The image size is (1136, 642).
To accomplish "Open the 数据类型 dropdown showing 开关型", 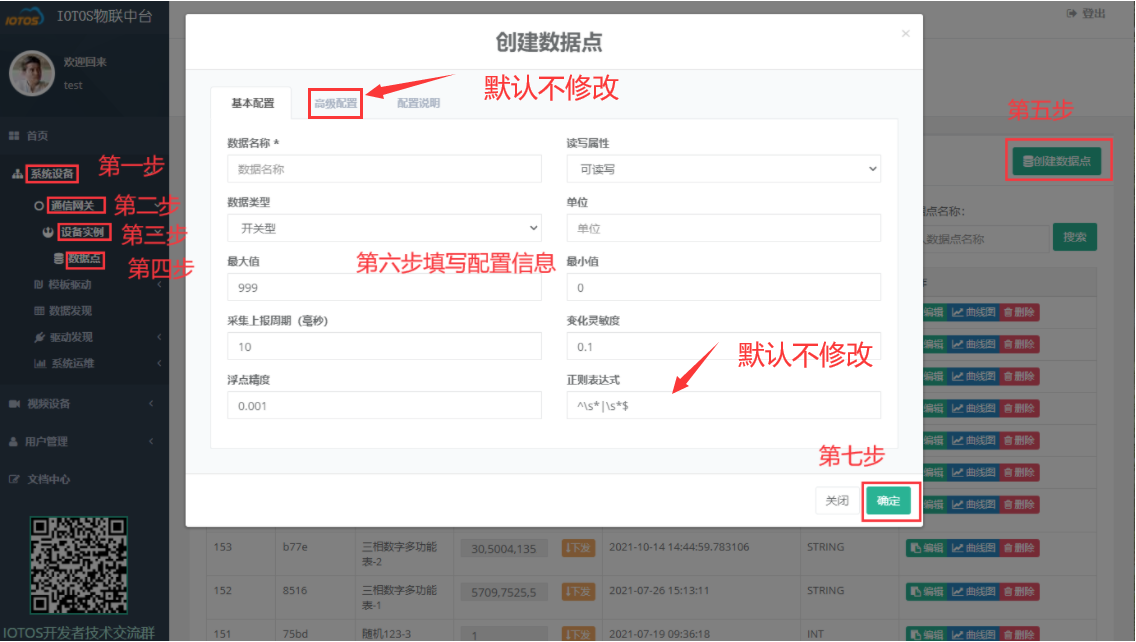I will click(x=384, y=228).
